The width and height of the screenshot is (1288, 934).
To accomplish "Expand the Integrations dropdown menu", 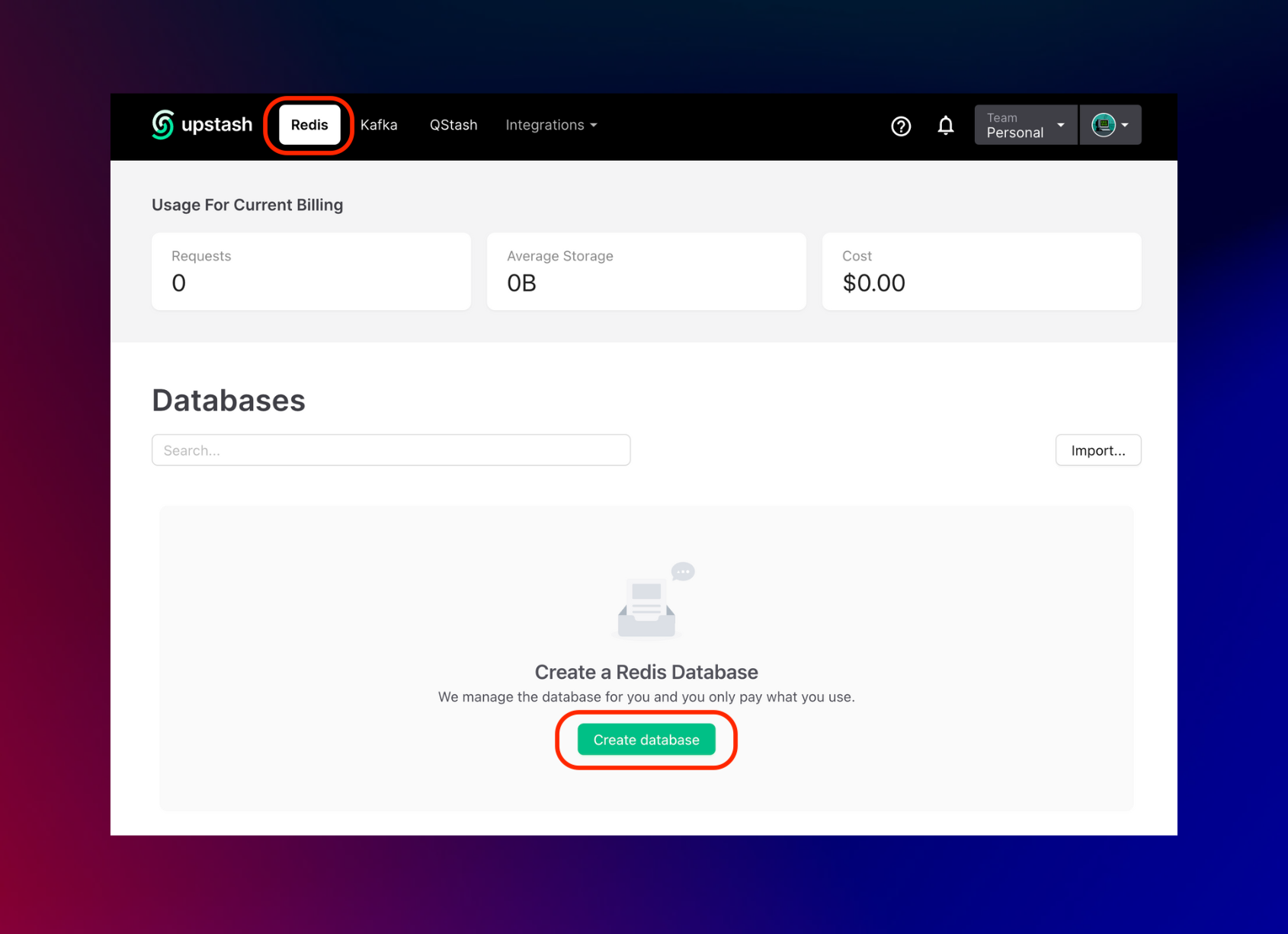I will [x=551, y=125].
